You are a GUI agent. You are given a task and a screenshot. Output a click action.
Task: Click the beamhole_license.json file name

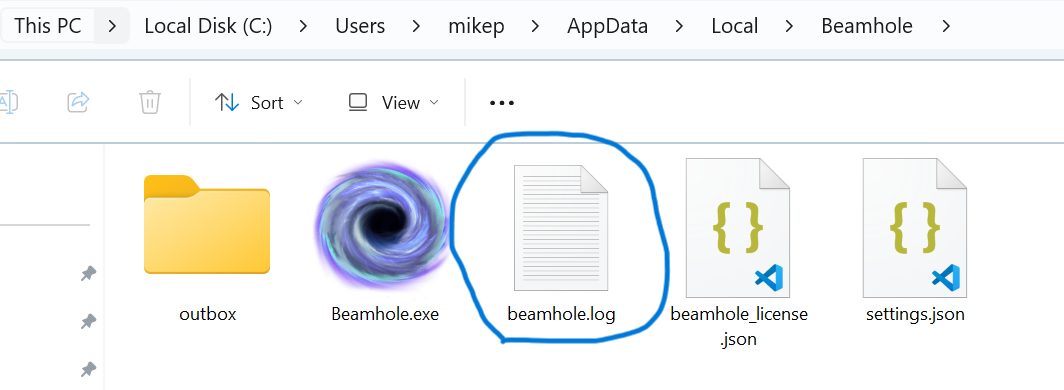[x=739, y=326]
